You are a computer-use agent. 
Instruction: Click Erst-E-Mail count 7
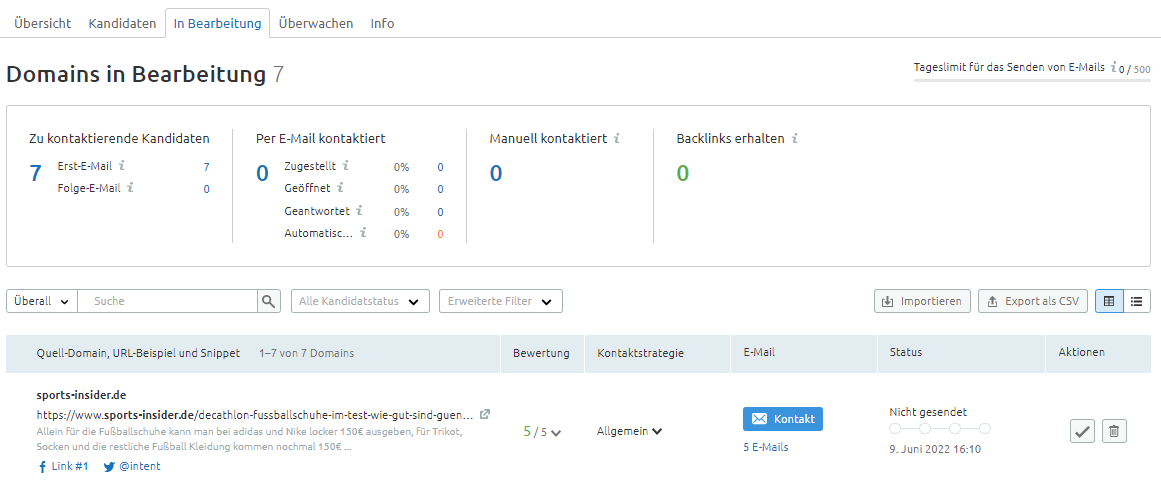point(207,167)
